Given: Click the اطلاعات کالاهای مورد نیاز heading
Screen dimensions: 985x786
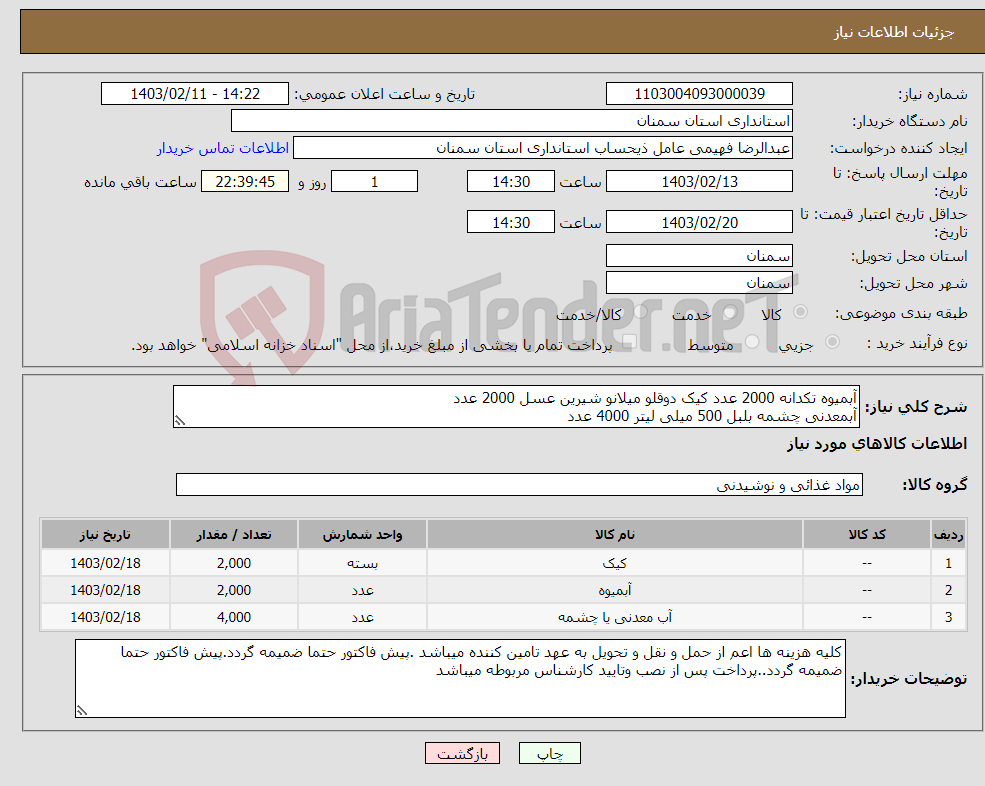Looking at the screenshot, I should pos(877,444).
